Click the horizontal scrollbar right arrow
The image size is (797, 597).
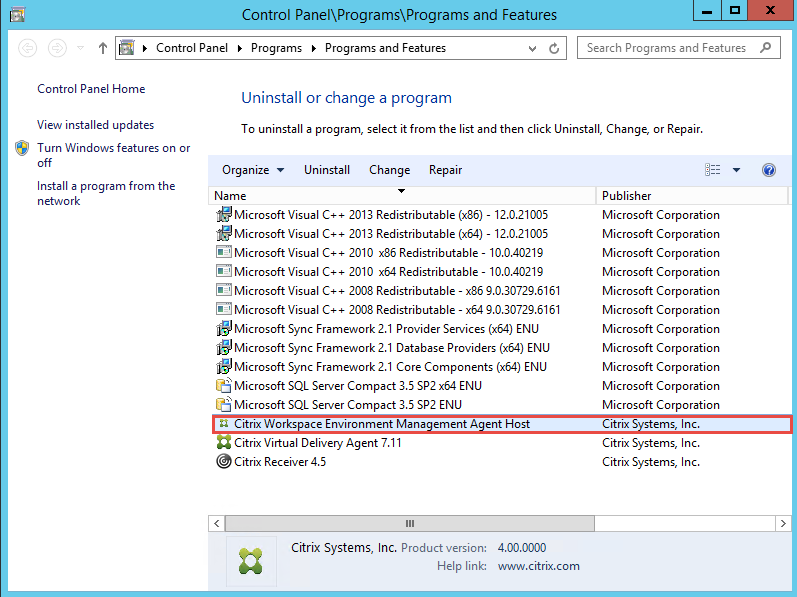(783, 523)
